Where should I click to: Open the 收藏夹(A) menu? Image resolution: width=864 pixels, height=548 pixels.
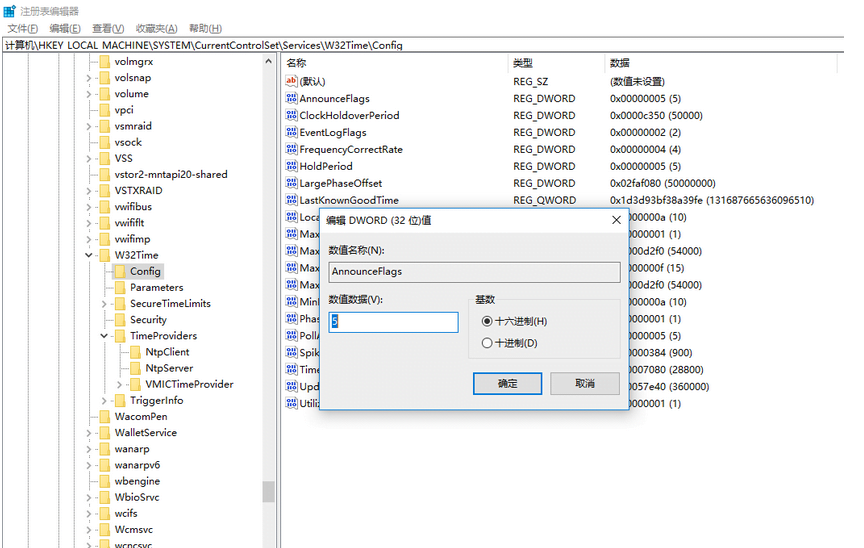click(156, 29)
